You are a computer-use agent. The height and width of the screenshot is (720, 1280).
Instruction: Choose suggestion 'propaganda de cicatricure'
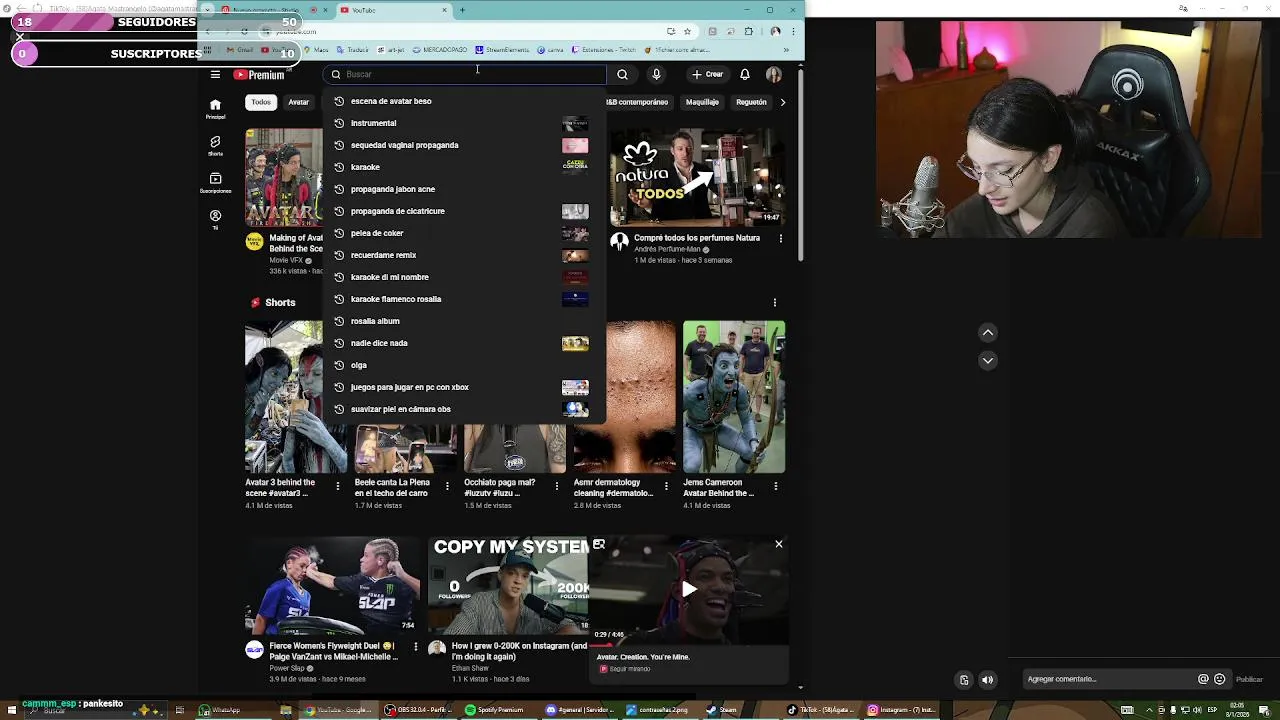(x=464, y=211)
